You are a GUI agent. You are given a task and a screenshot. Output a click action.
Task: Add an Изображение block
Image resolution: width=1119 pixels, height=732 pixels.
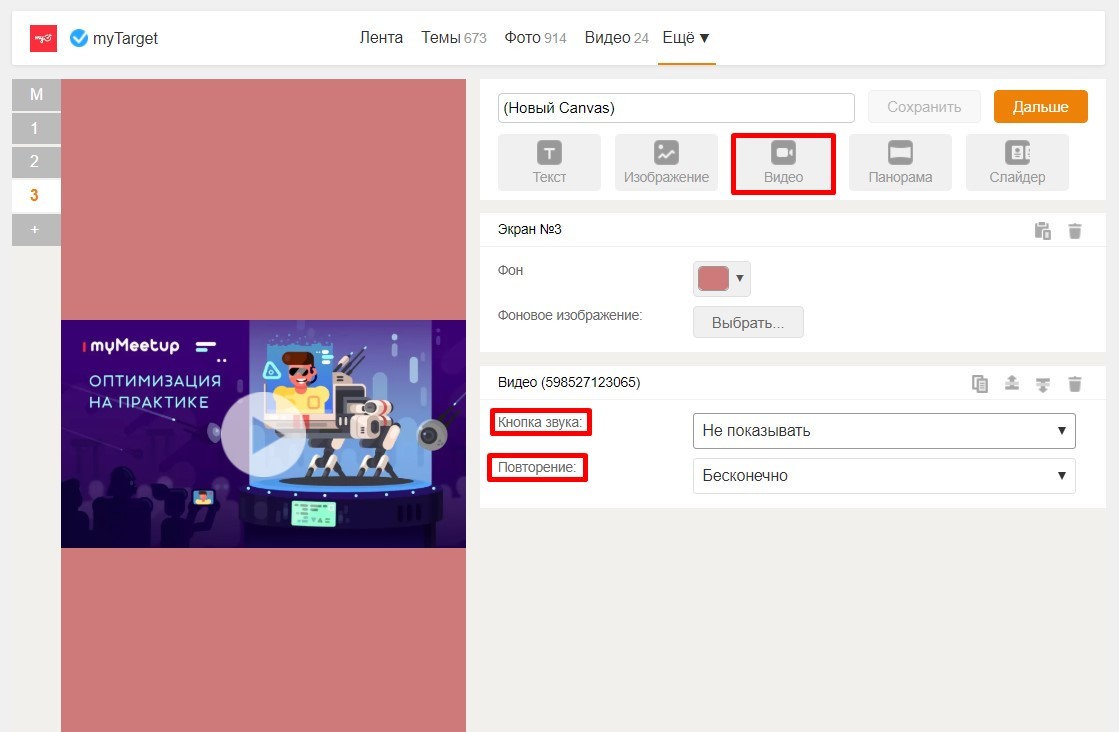click(666, 162)
